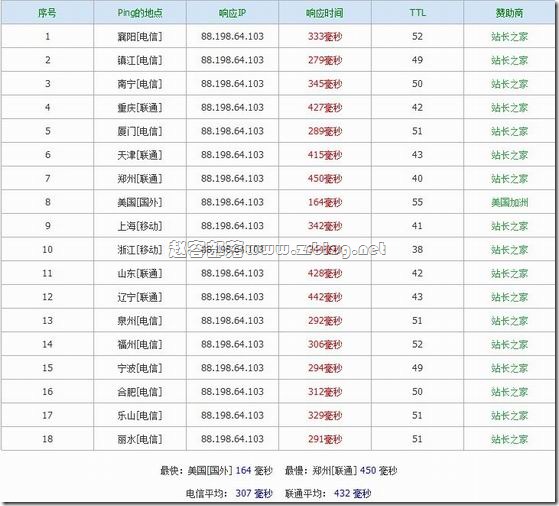Click the 赞助商 column header
The image size is (559, 506).
click(509, 13)
